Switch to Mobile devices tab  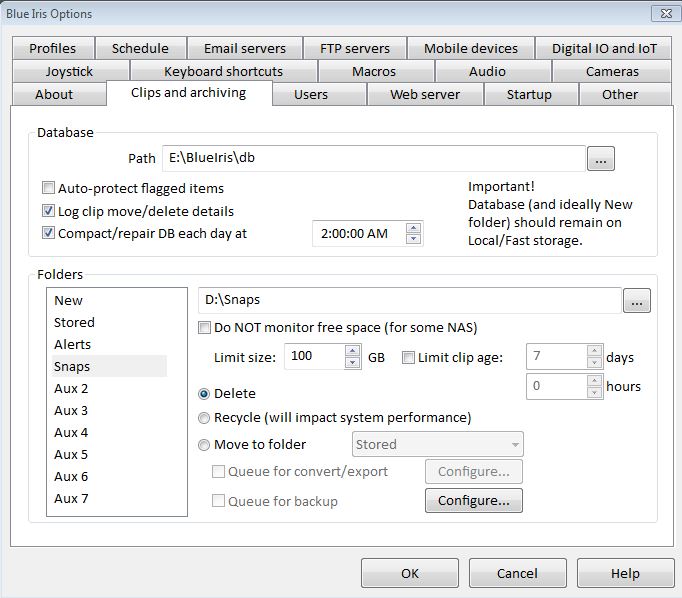click(471, 48)
